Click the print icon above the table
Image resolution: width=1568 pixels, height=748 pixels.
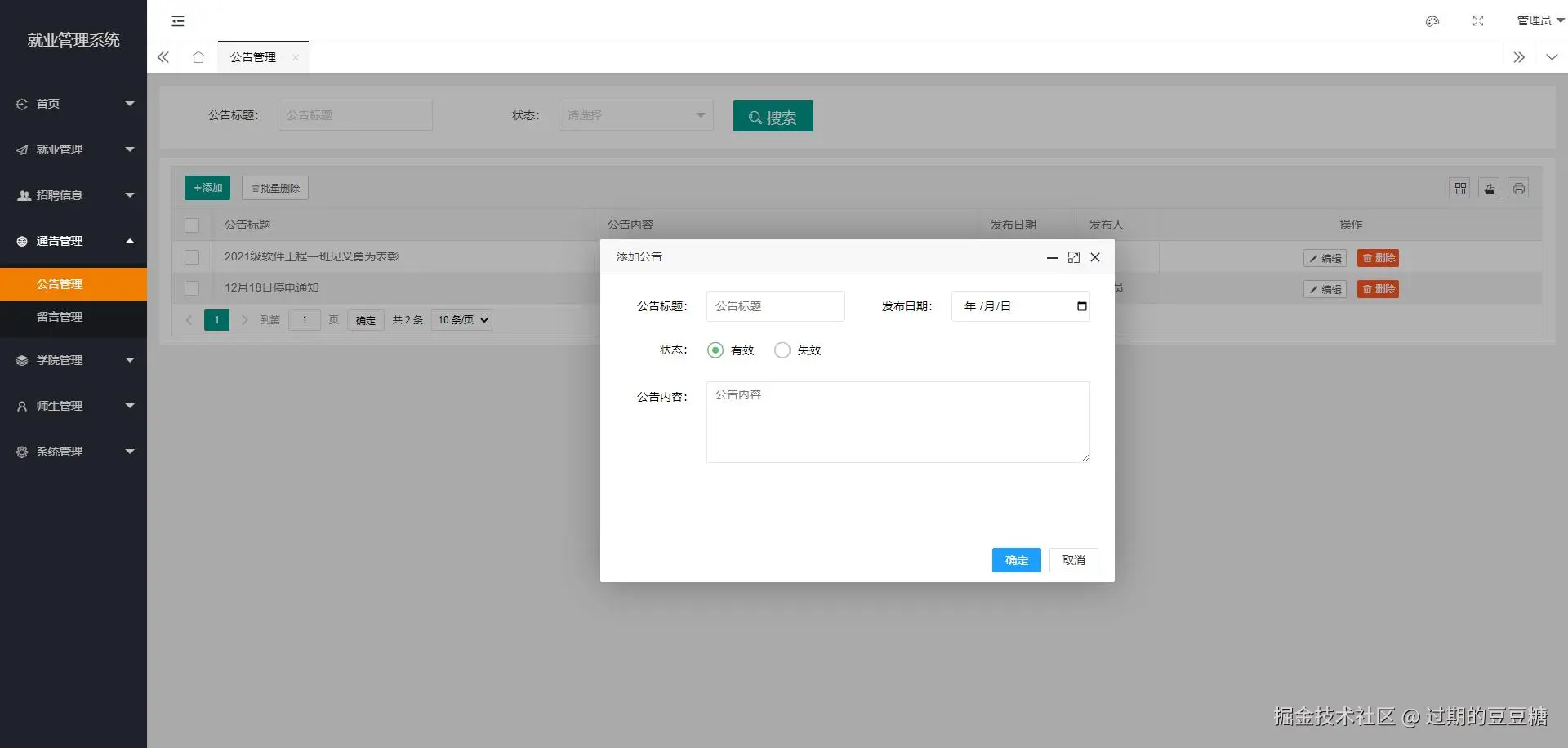tap(1518, 188)
